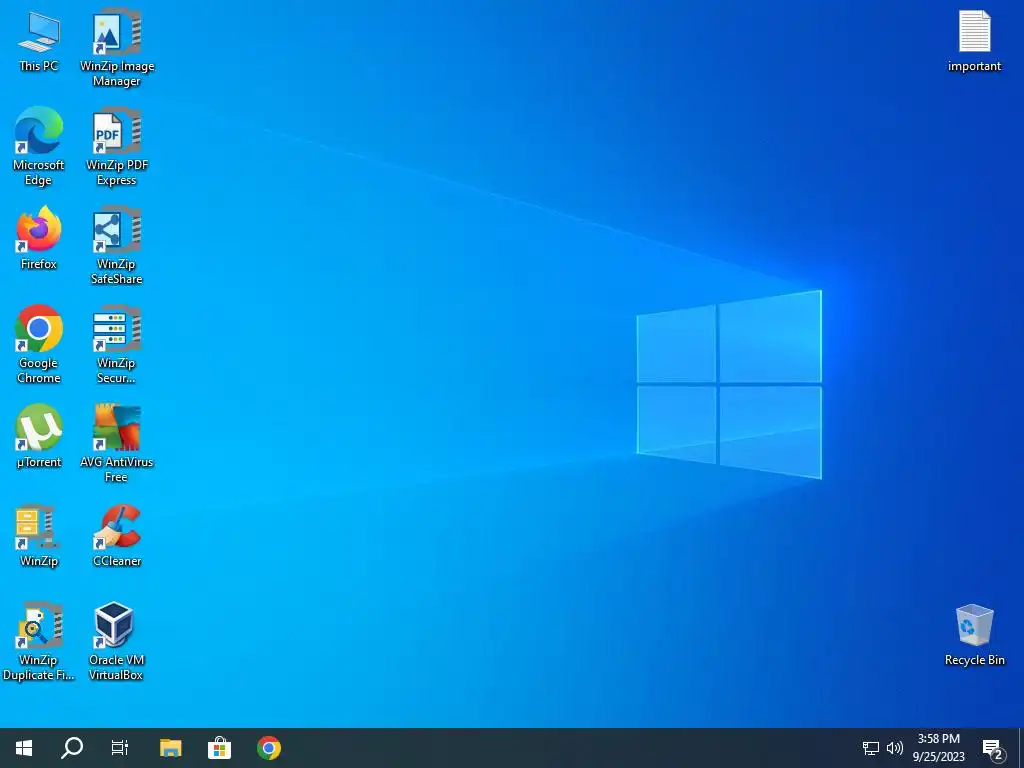
Task: Open the Action Center notifications icon
Action: pyautogui.click(x=993, y=748)
